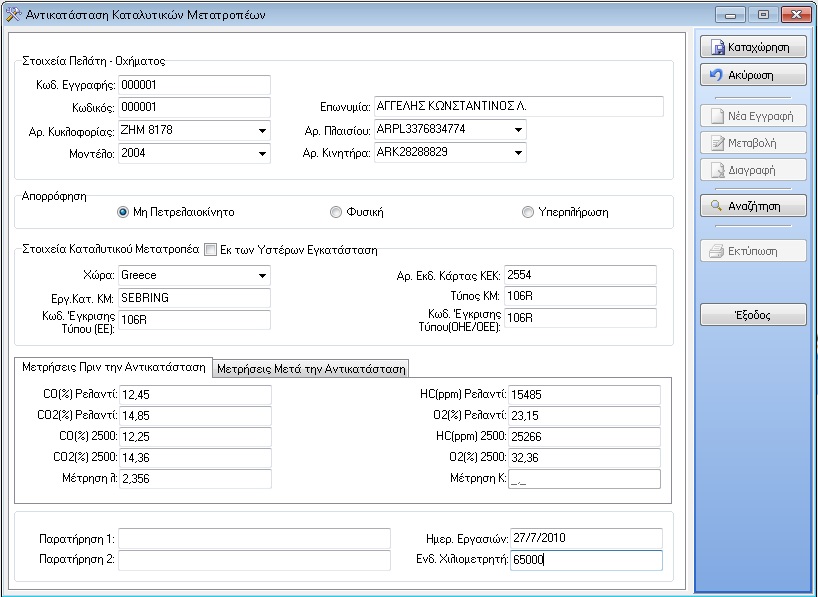
Task: Click the undo arrow icon on Ακύρωση
Action: click(x=716, y=75)
